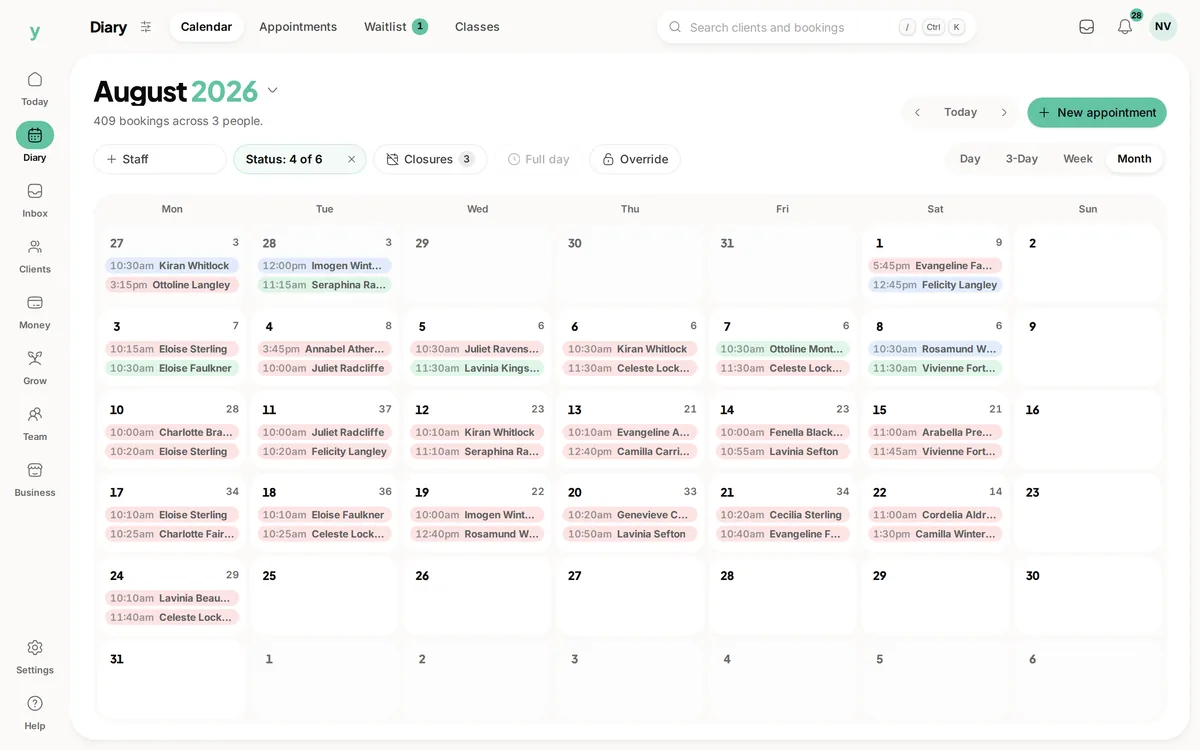
Task: Open 10:30am Rosamund W… on Saturday 8
Action: tap(935, 349)
